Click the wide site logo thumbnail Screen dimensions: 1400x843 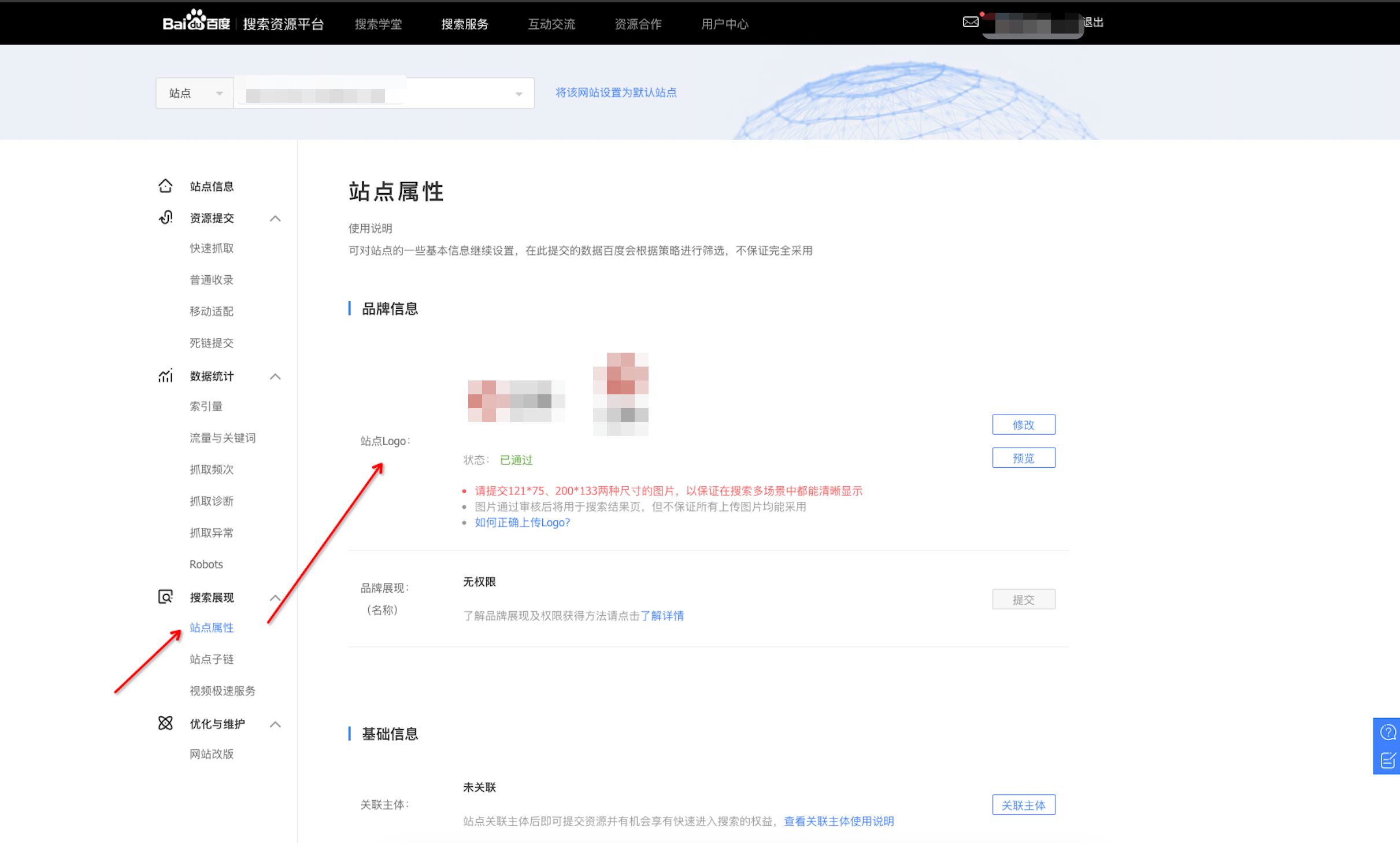tap(516, 401)
